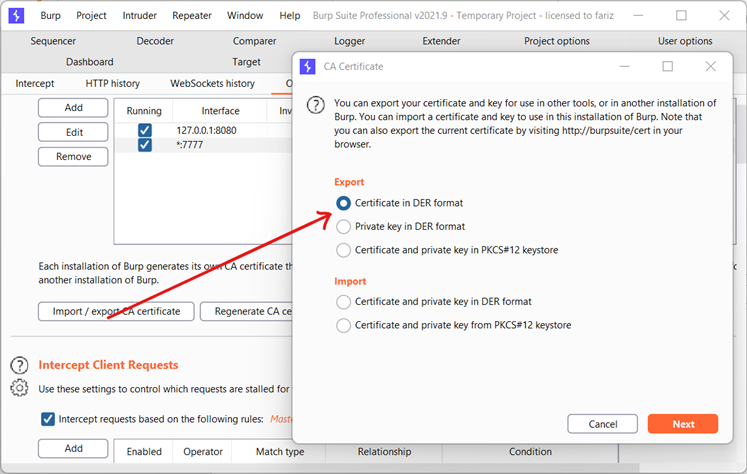Image resolution: width=747 pixels, height=474 pixels.
Task: Choose import from PKCS#12 keystore option
Action: click(343, 325)
